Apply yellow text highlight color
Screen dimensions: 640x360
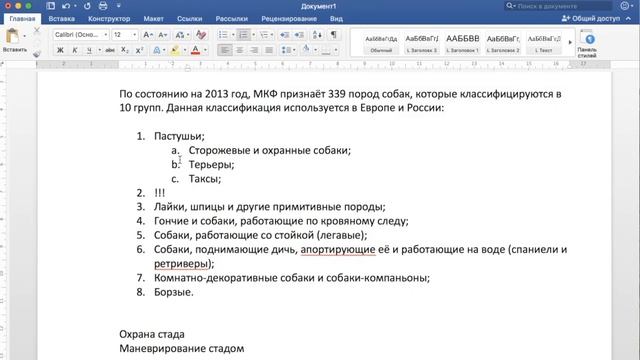176,50
